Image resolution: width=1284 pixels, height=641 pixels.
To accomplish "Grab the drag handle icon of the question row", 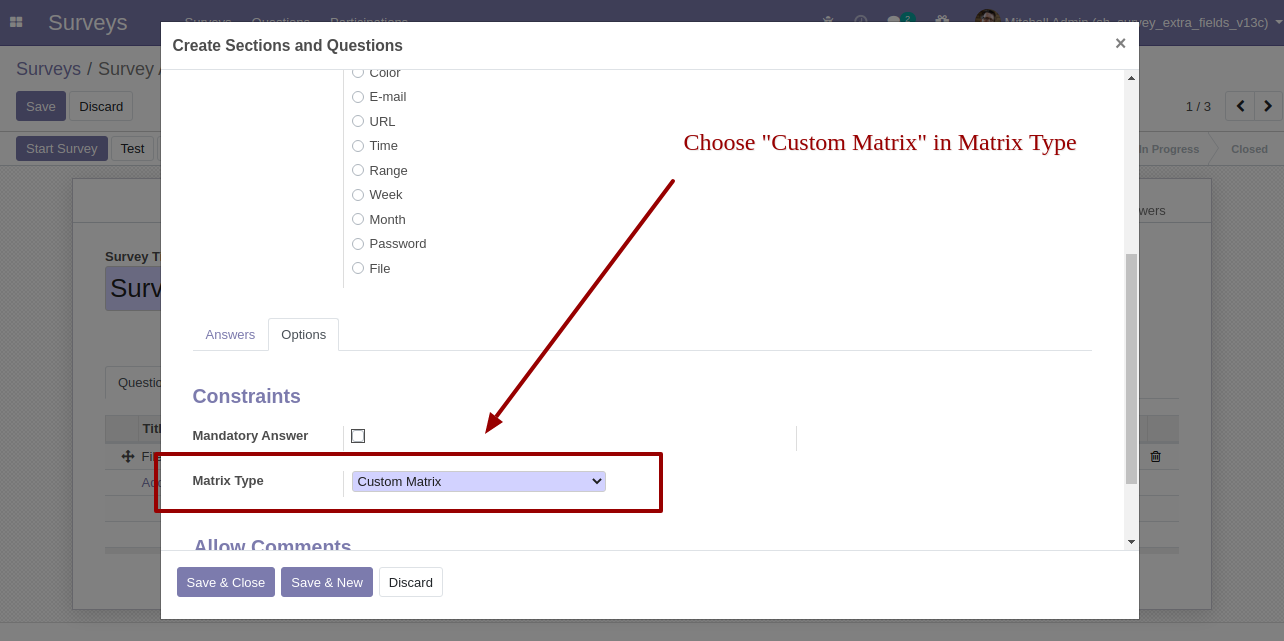I will click(x=128, y=456).
